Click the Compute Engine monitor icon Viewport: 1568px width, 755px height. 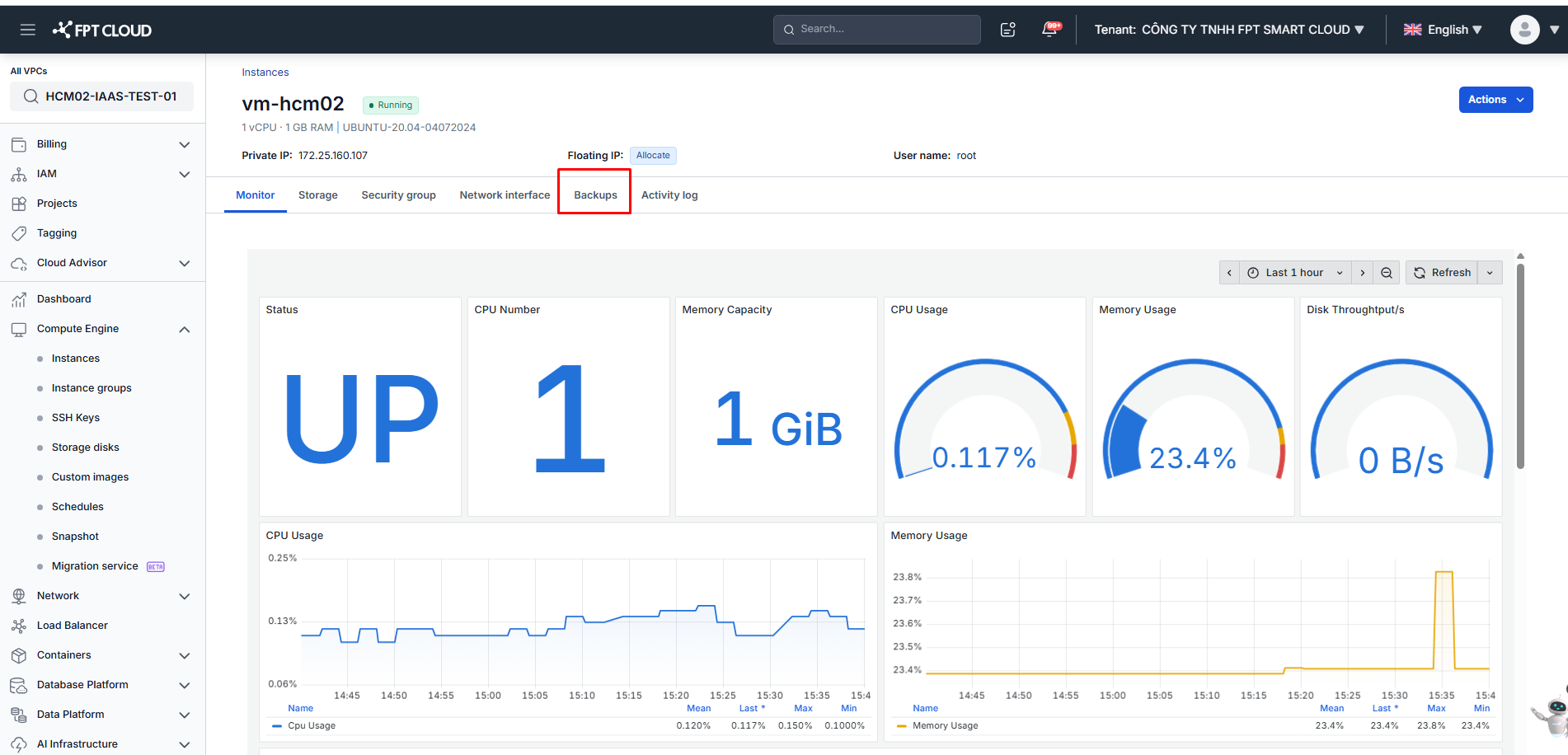click(19, 329)
